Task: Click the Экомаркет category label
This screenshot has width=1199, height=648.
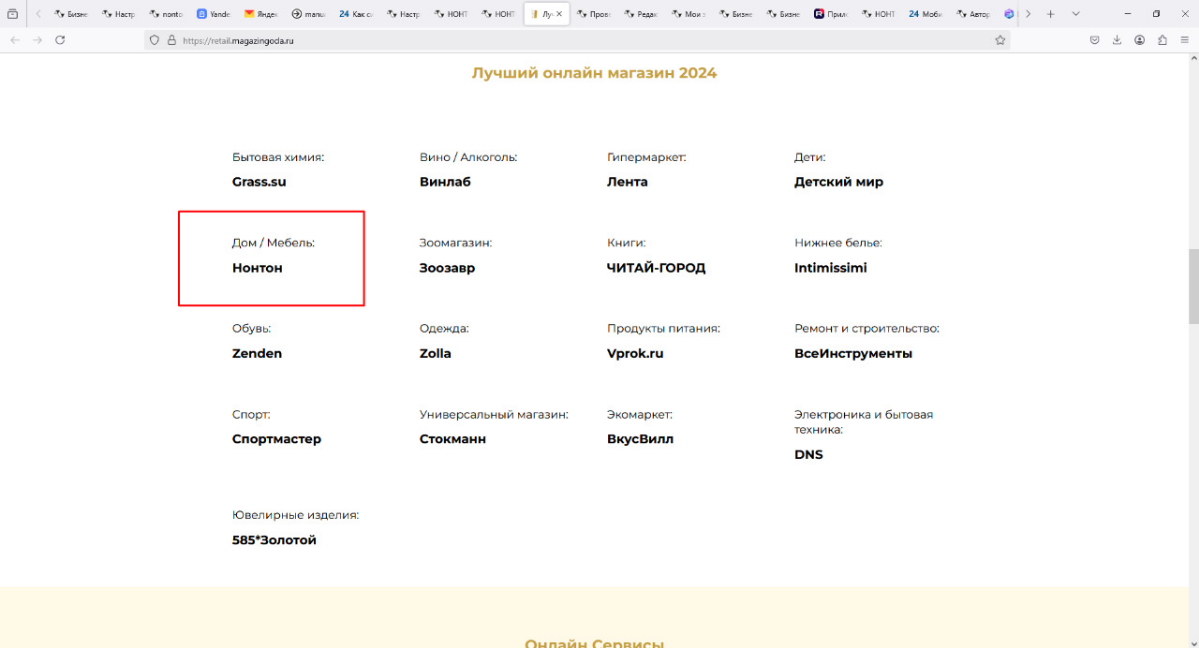Action: pos(640,414)
